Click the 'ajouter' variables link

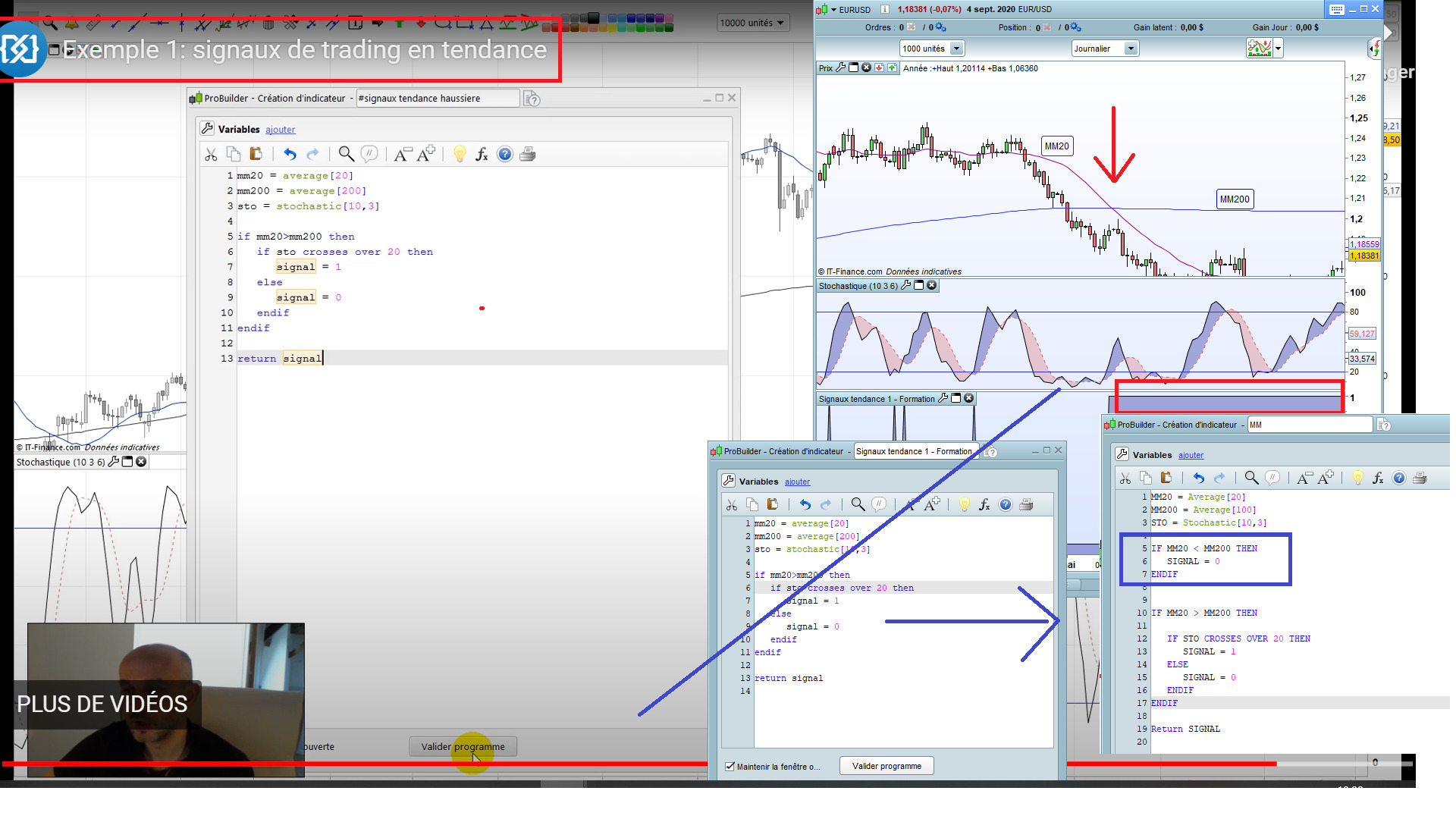coord(280,130)
